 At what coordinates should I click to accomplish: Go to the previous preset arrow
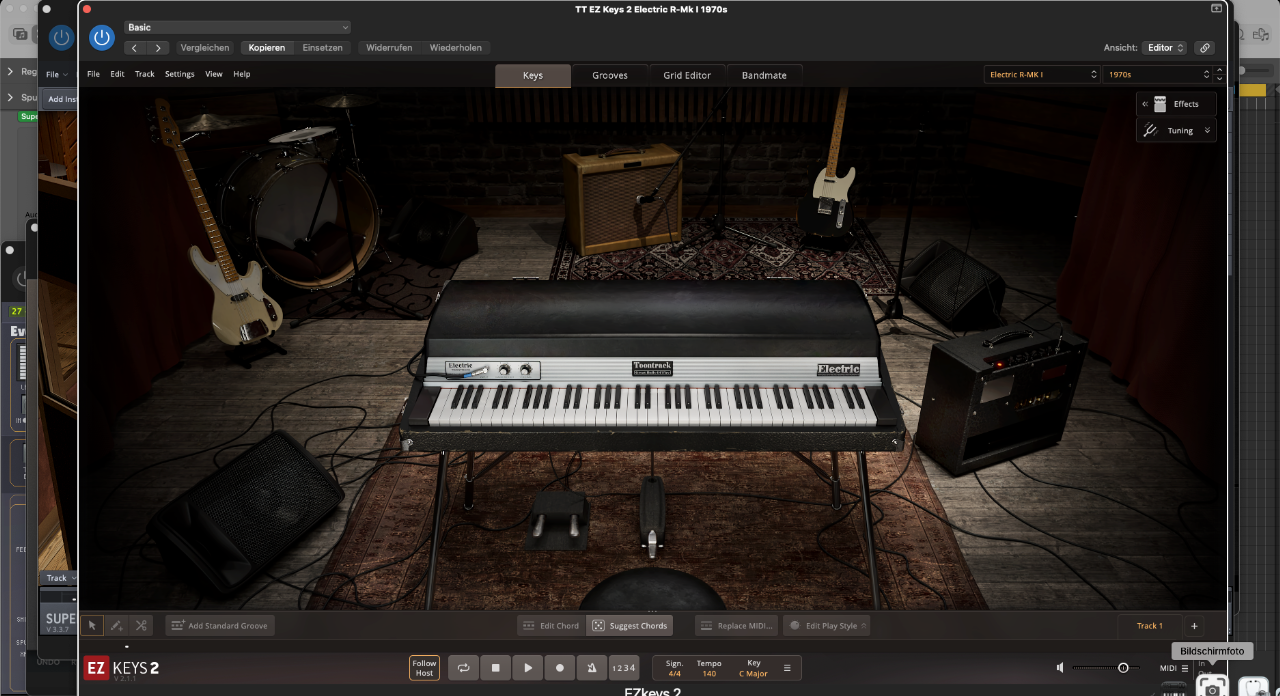coord(135,48)
